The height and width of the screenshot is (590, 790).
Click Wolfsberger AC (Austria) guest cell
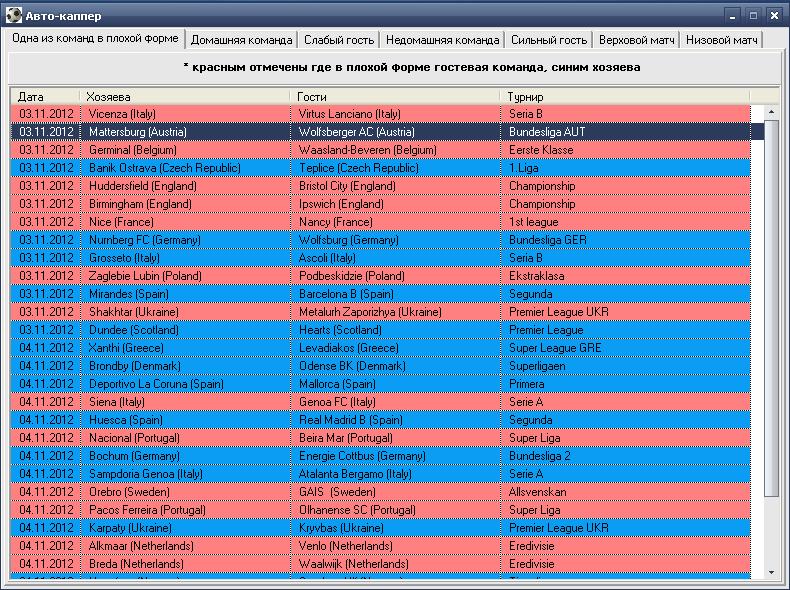pyautogui.click(x=396, y=132)
